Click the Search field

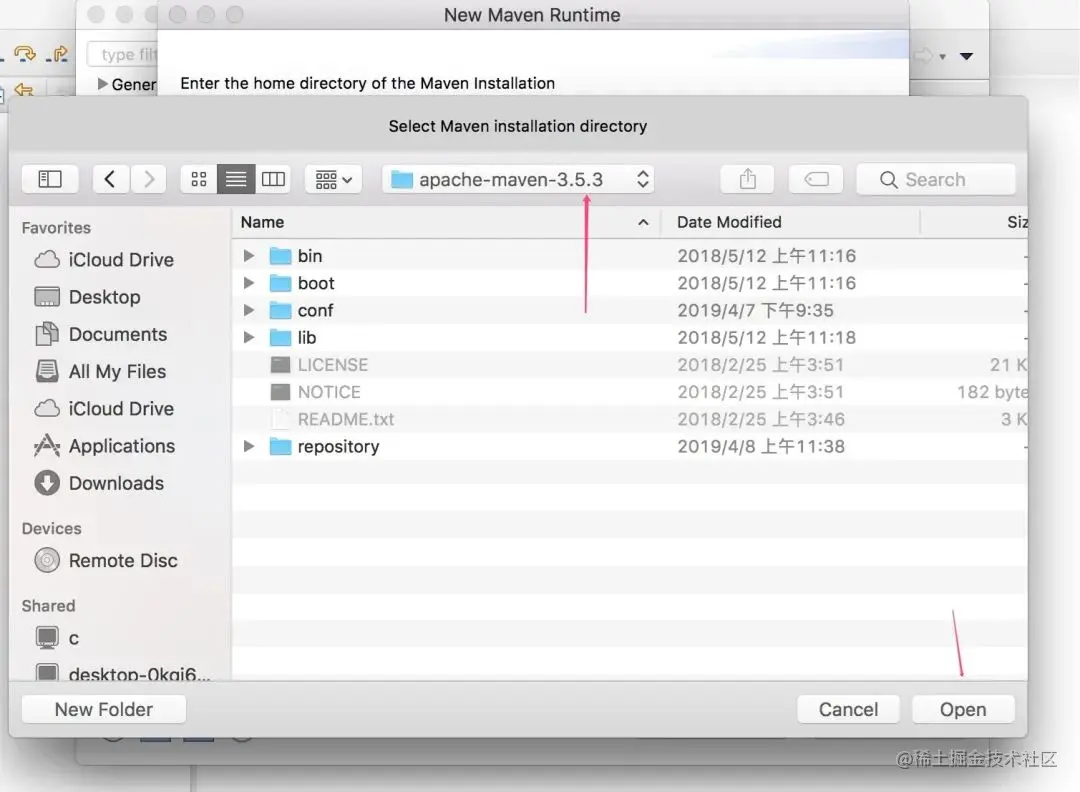tap(935, 180)
